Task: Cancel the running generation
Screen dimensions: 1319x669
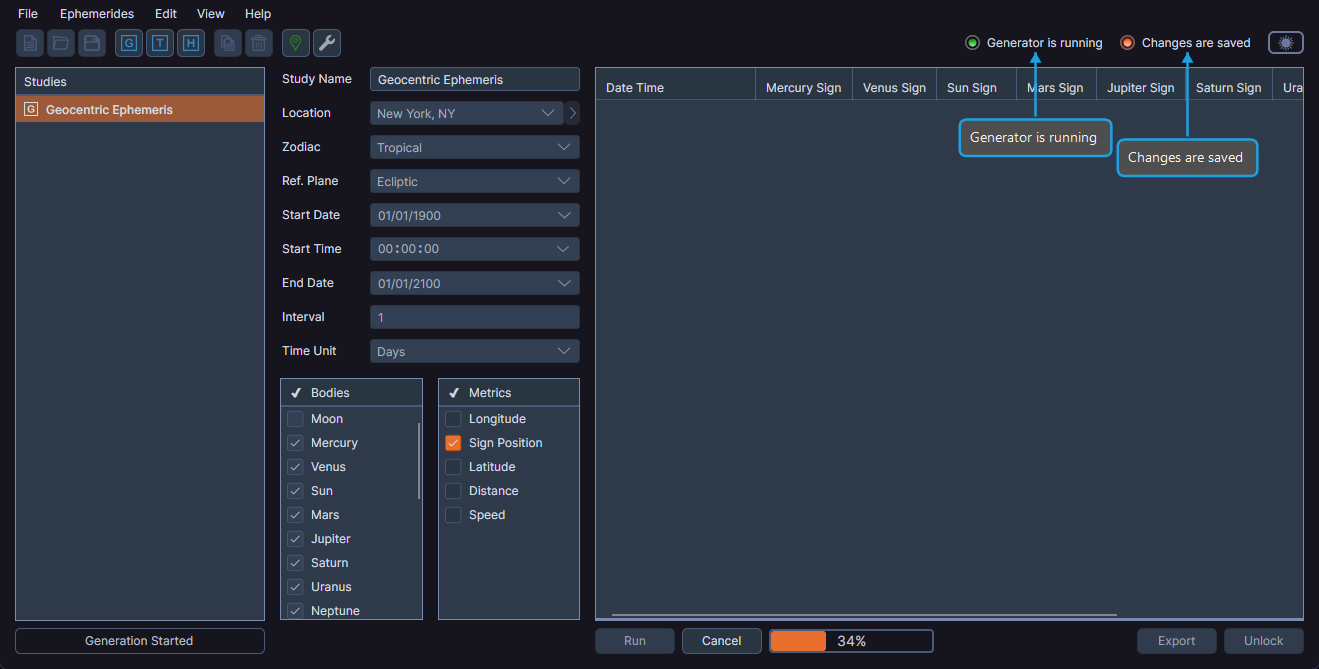Action: 721,640
